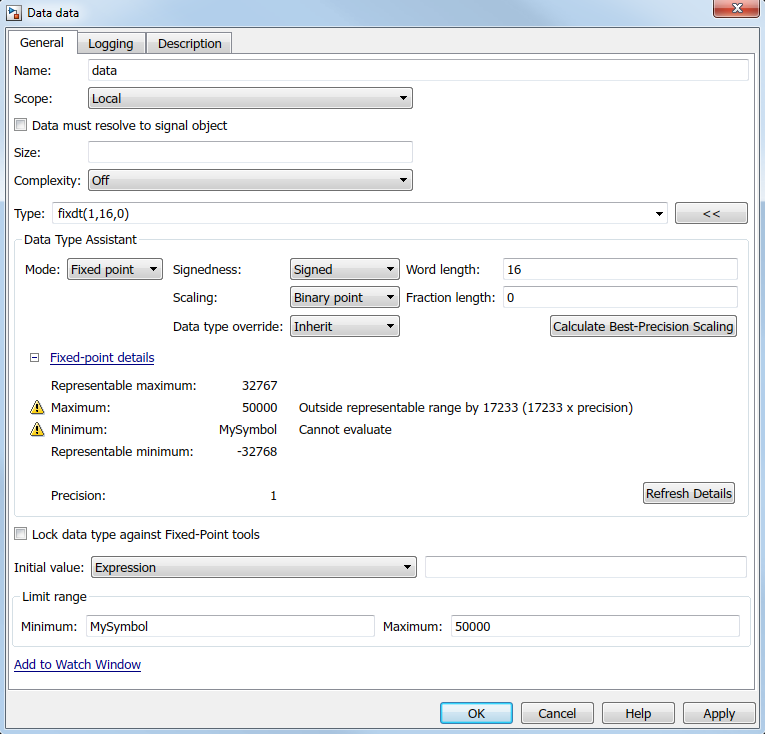Screen dimensions: 765x734
Task: Open the Scaling dropdown
Action: coord(344,297)
